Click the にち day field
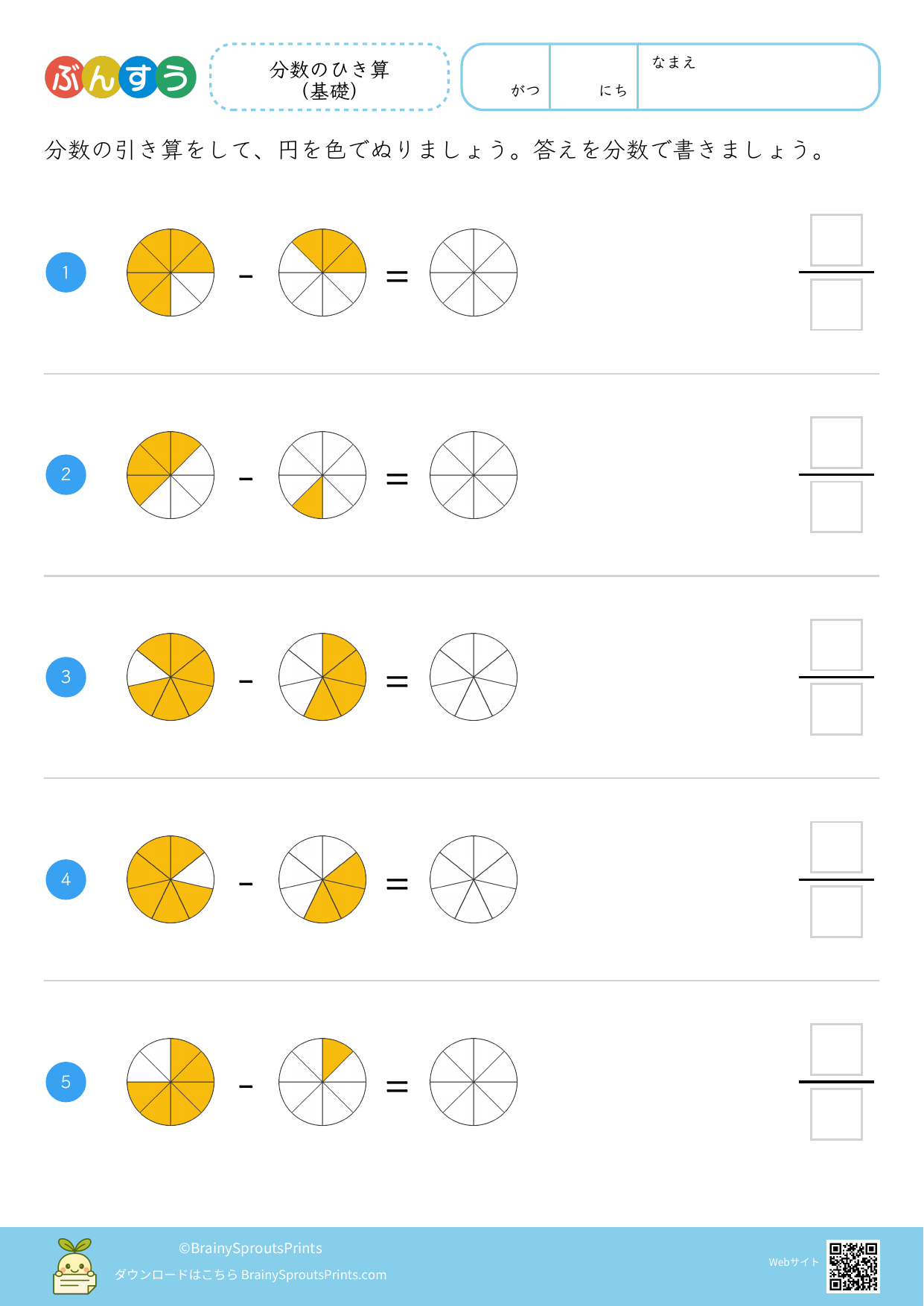 click(x=594, y=77)
